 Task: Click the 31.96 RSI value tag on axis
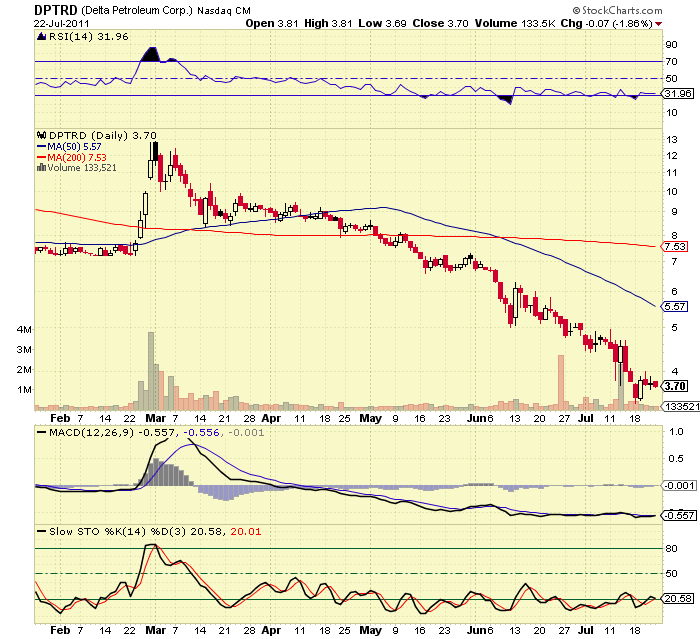click(x=678, y=94)
